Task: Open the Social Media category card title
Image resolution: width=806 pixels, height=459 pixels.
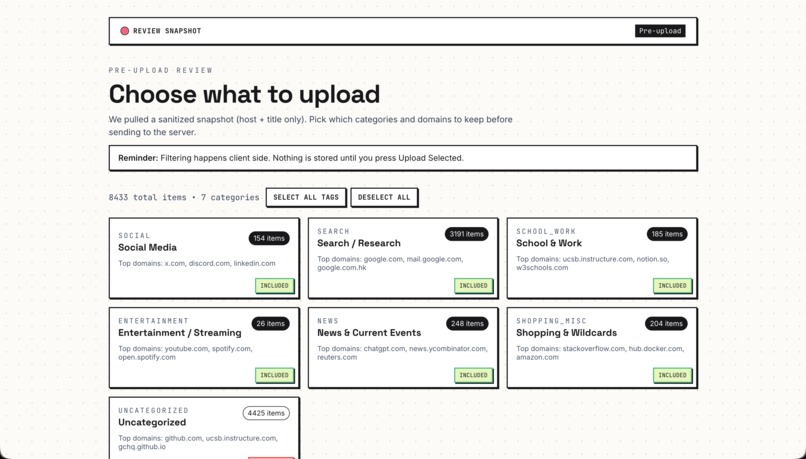Action: click(x=148, y=247)
